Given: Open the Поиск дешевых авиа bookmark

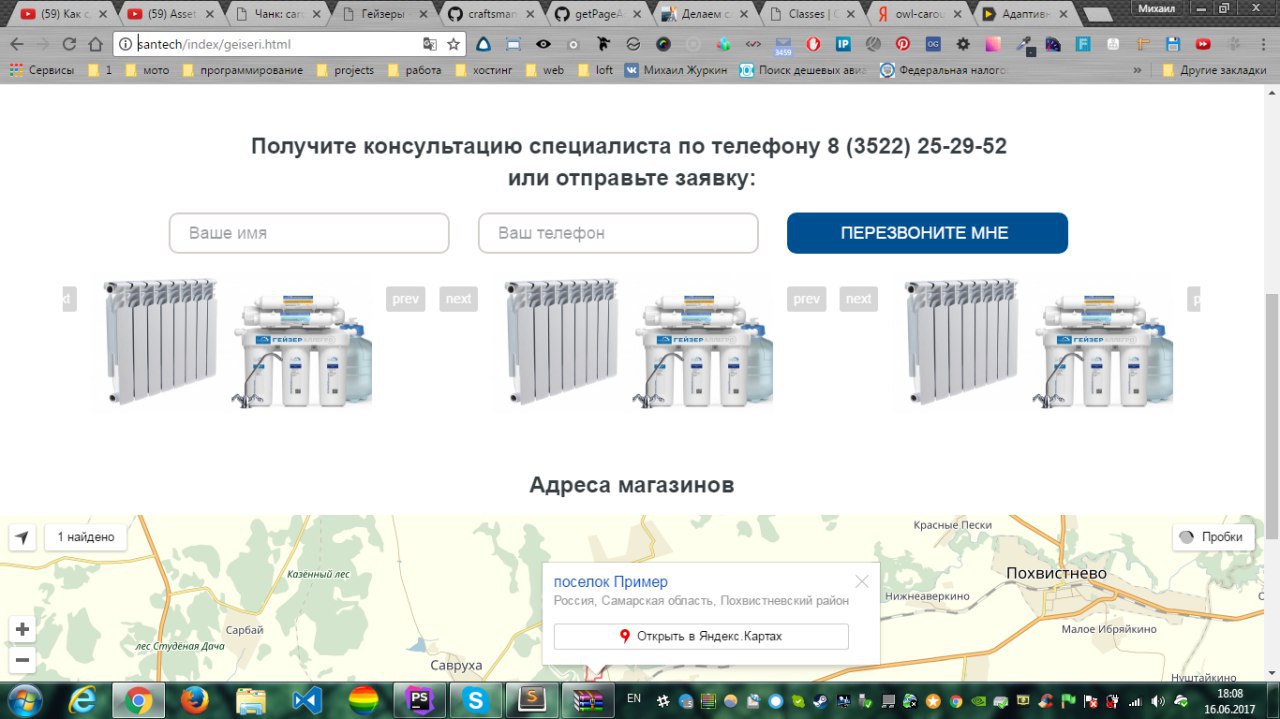Looking at the screenshot, I should (x=804, y=70).
